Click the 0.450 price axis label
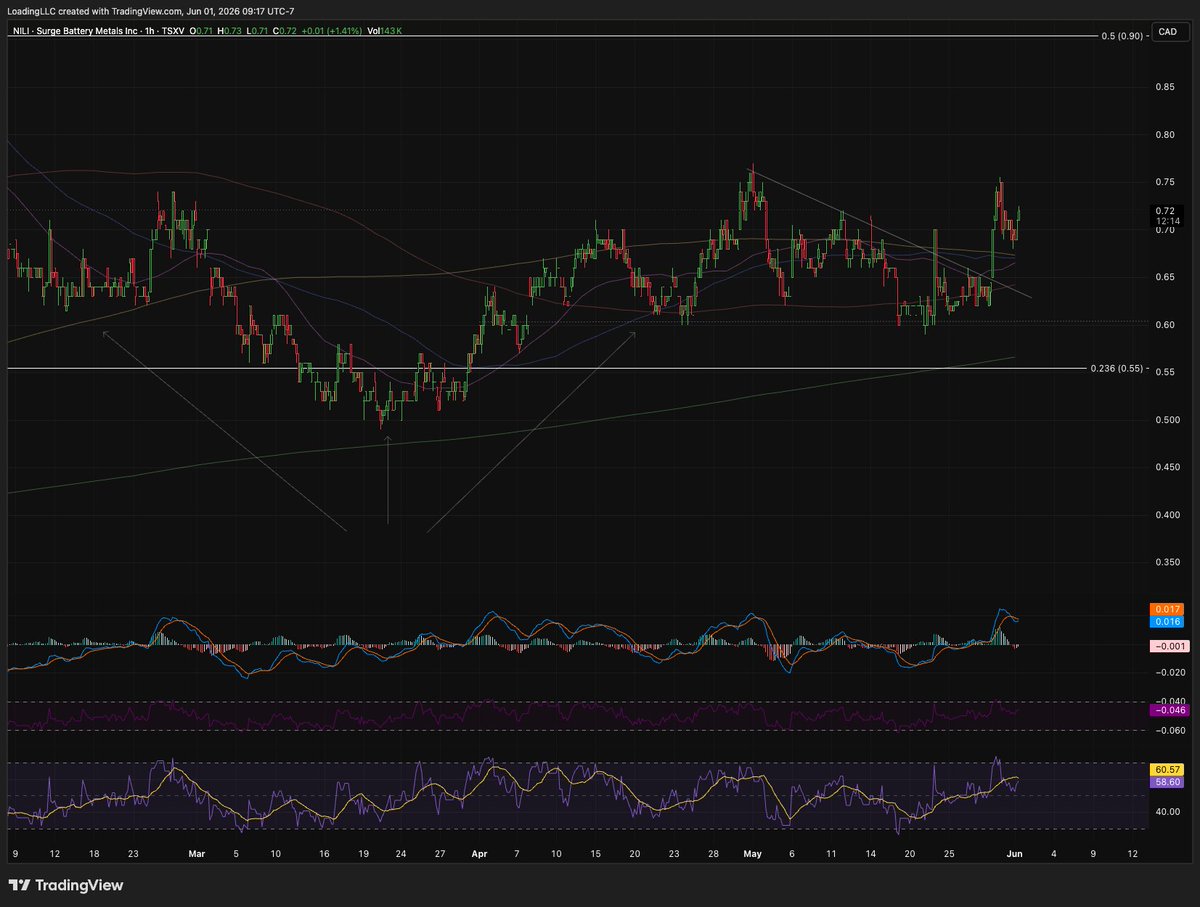This screenshot has height=907, width=1200. pyautogui.click(x=1167, y=468)
